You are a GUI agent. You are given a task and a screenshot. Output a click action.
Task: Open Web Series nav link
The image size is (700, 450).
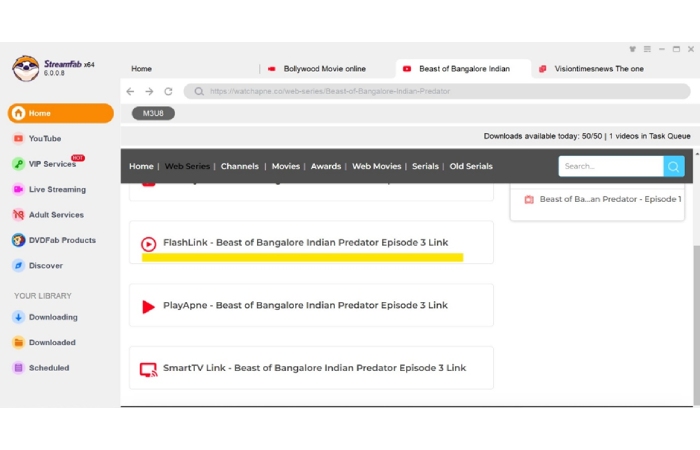click(187, 167)
